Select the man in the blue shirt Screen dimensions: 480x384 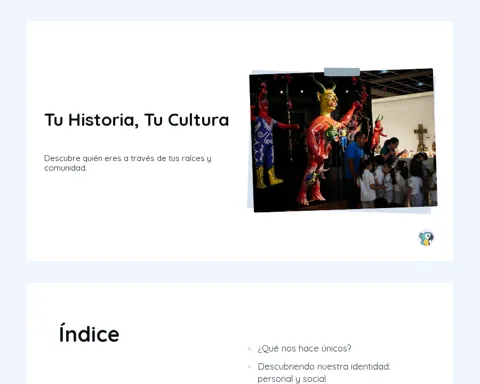[354, 168]
